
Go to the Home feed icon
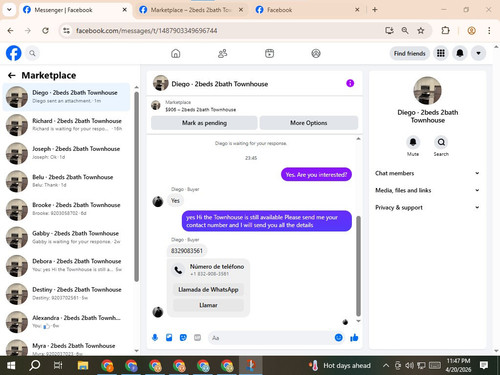coord(176,53)
